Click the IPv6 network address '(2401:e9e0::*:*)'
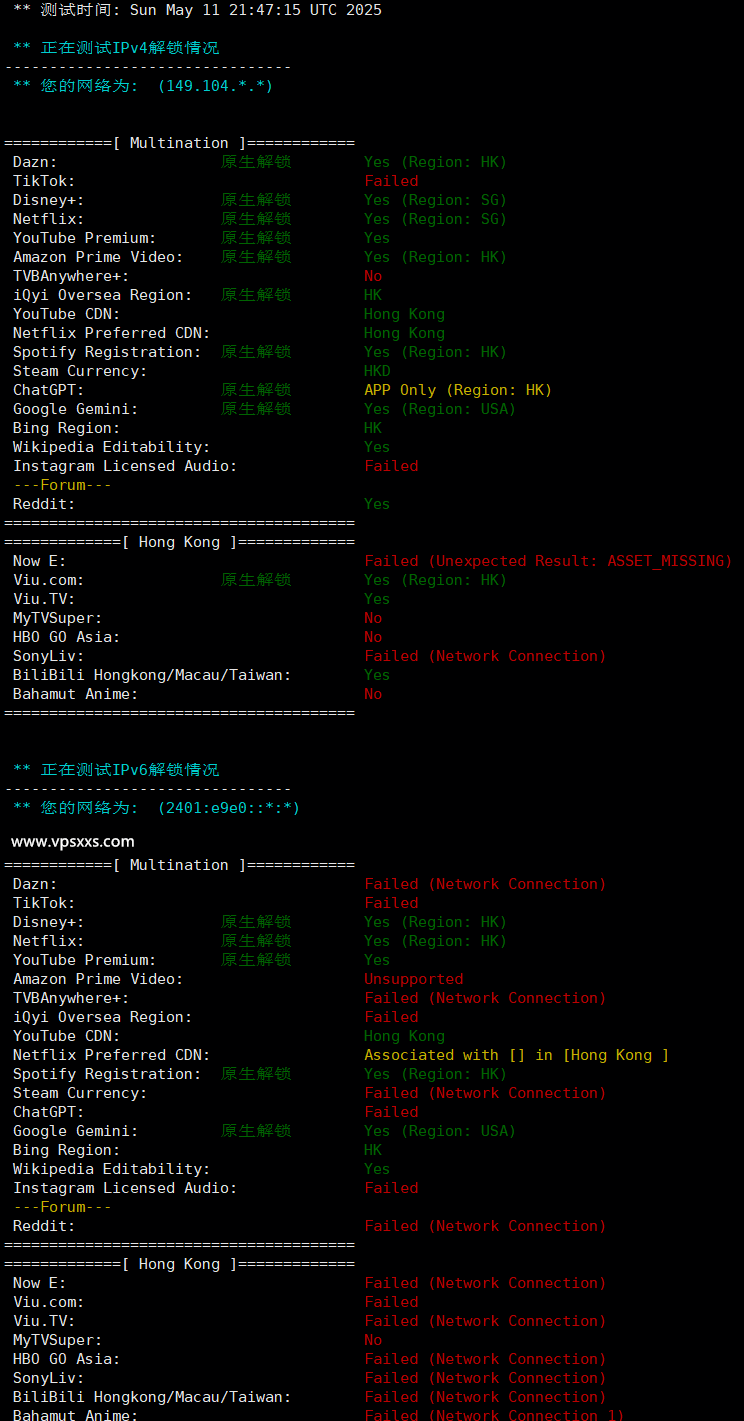The image size is (744, 1421). pyautogui.click(x=229, y=808)
